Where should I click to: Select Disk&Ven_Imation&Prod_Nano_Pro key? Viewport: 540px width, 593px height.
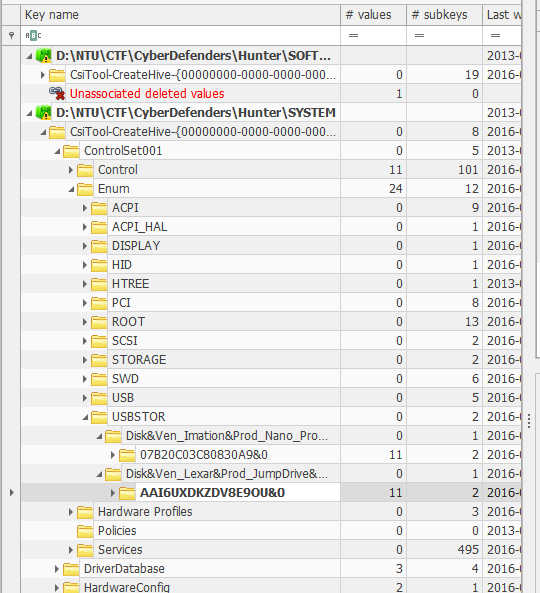click(x=227, y=436)
